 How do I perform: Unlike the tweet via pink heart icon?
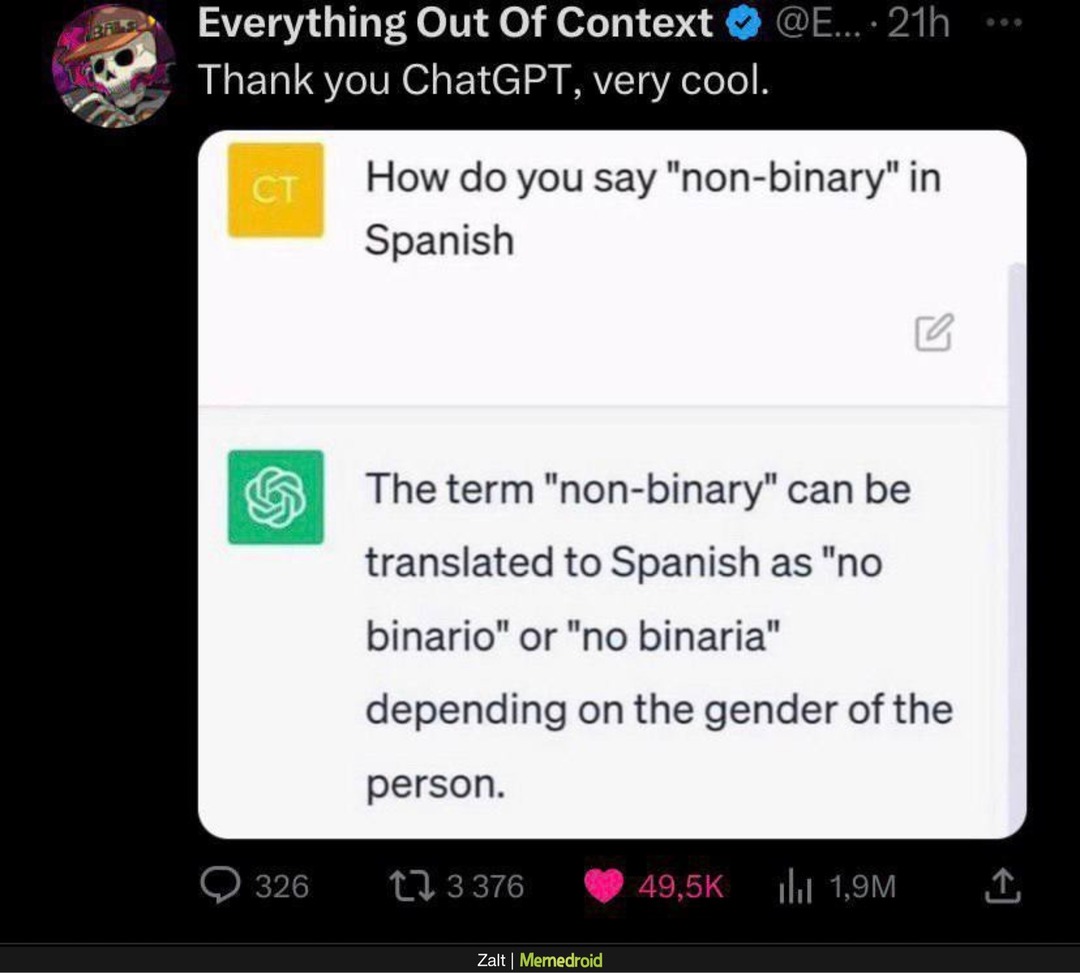pos(603,886)
